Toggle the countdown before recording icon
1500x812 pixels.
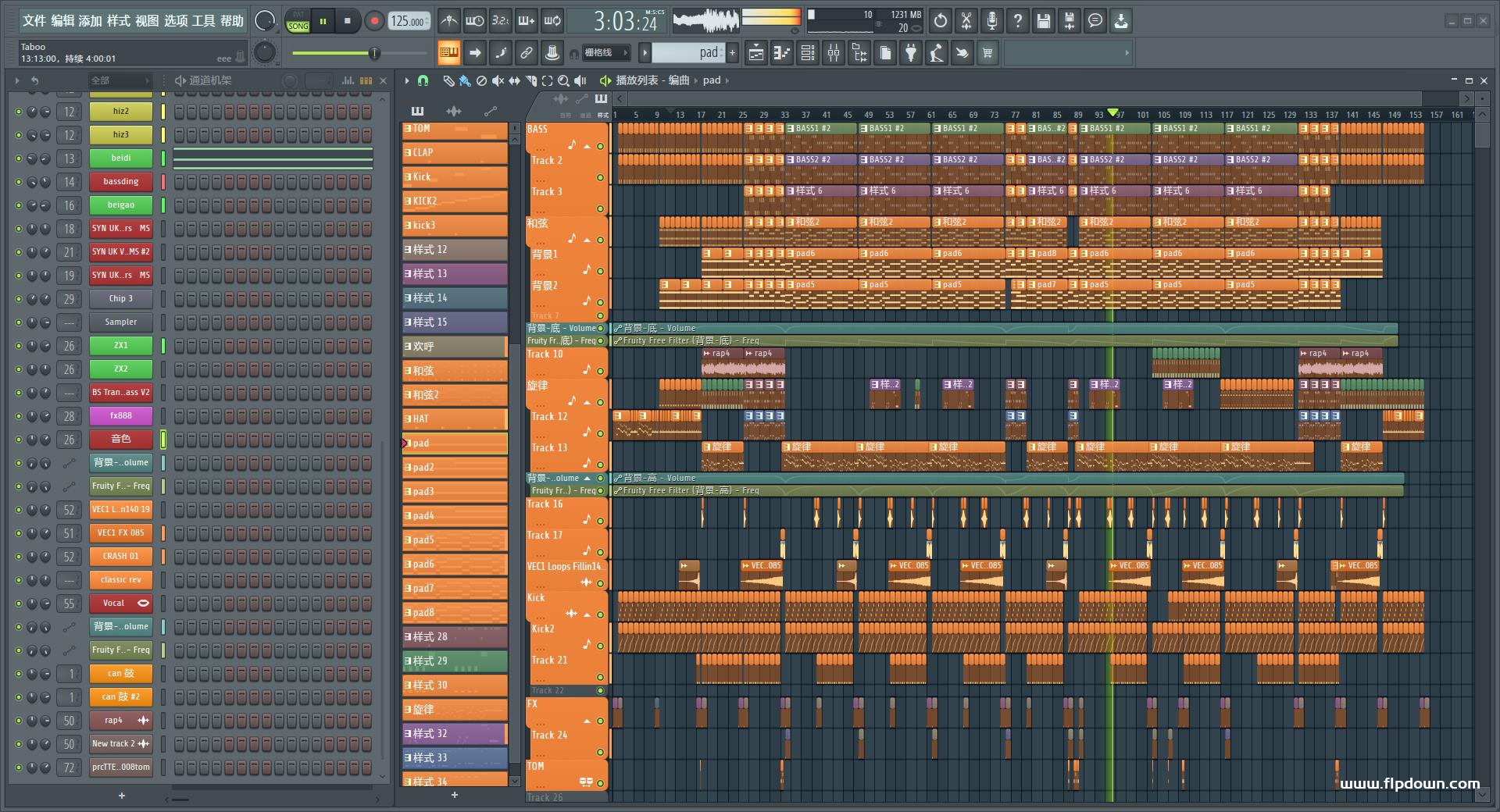point(501,21)
